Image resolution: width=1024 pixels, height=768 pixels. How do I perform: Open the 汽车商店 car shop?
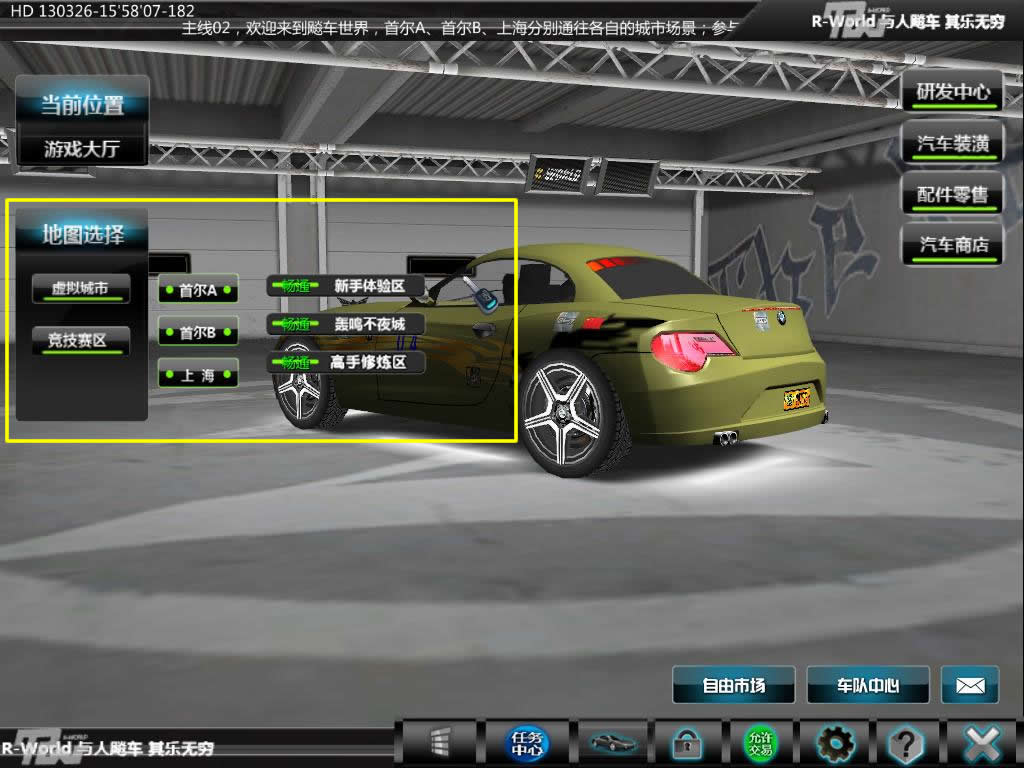coord(952,245)
